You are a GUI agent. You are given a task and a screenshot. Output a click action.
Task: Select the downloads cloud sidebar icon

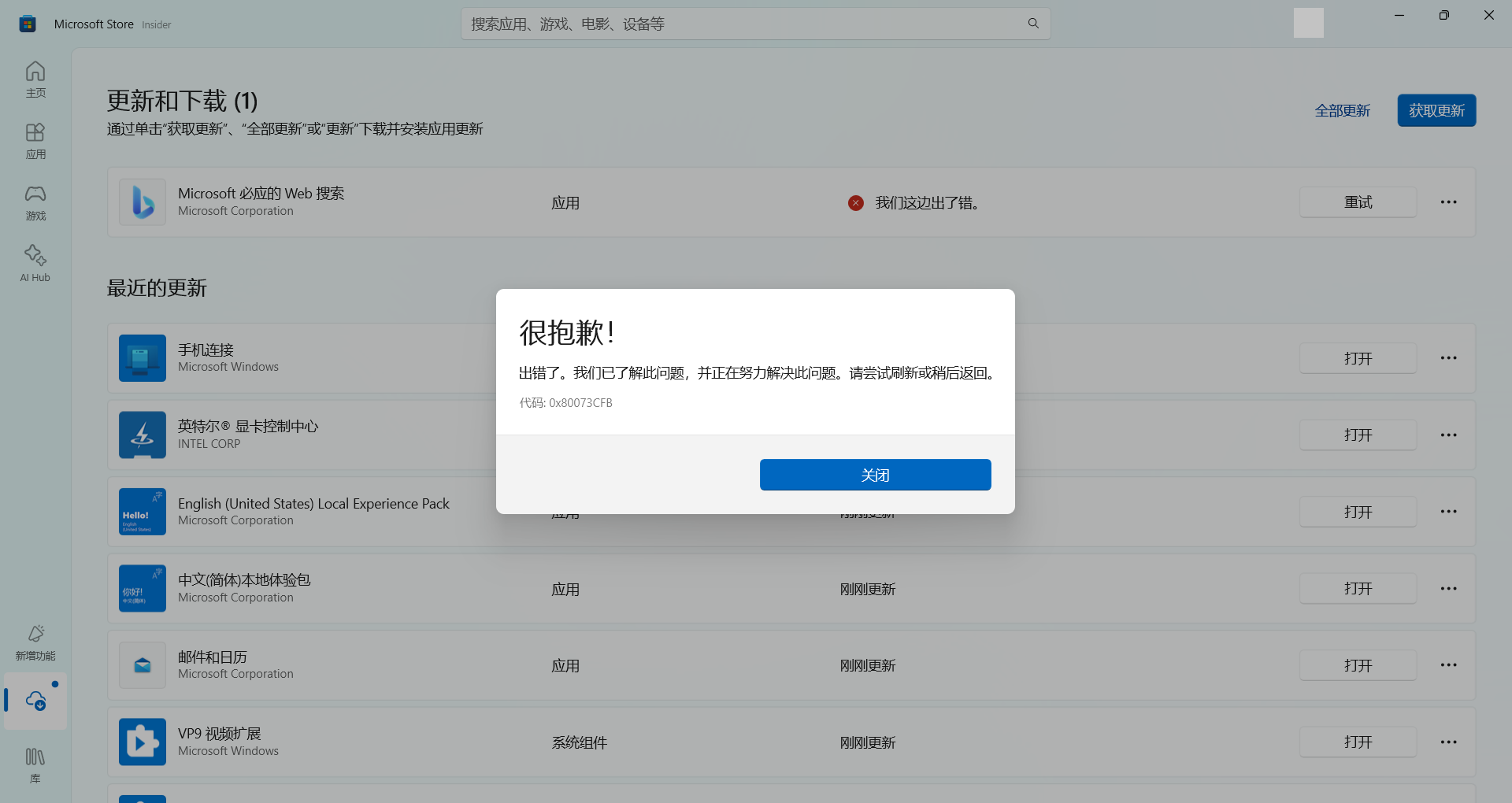click(x=35, y=701)
